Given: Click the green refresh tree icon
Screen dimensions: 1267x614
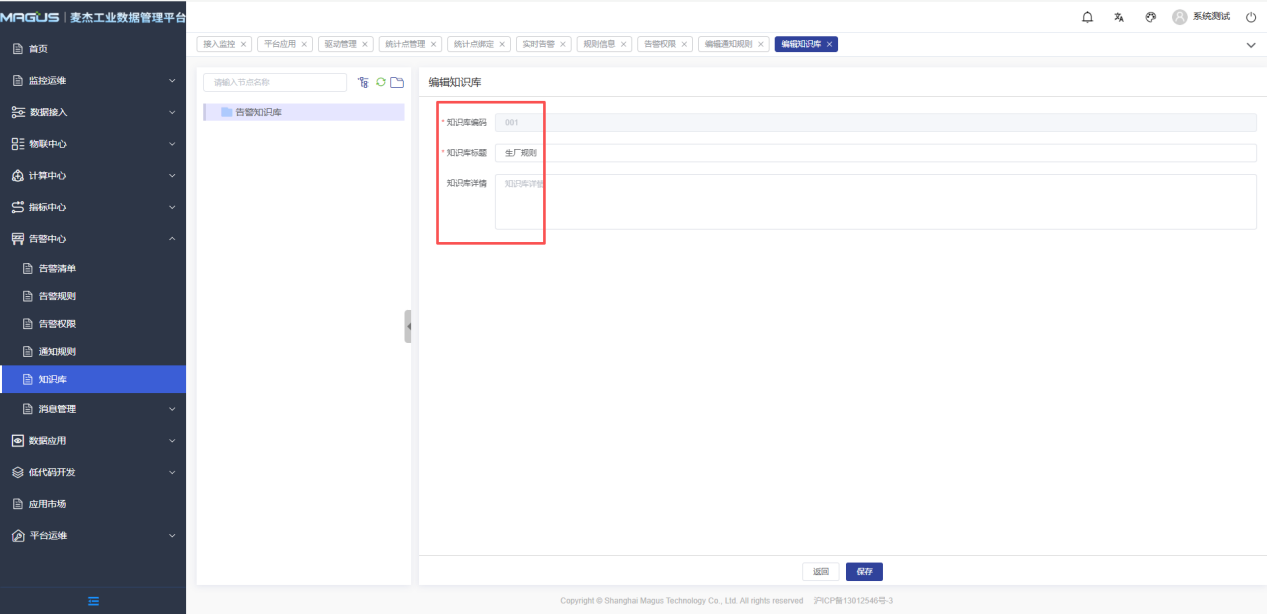Looking at the screenshot, I should [x=380, y=82].
